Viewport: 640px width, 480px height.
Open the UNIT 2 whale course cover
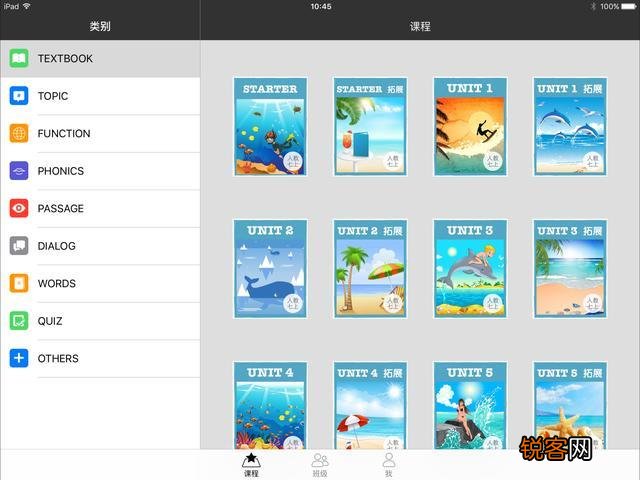pos(270,269)
